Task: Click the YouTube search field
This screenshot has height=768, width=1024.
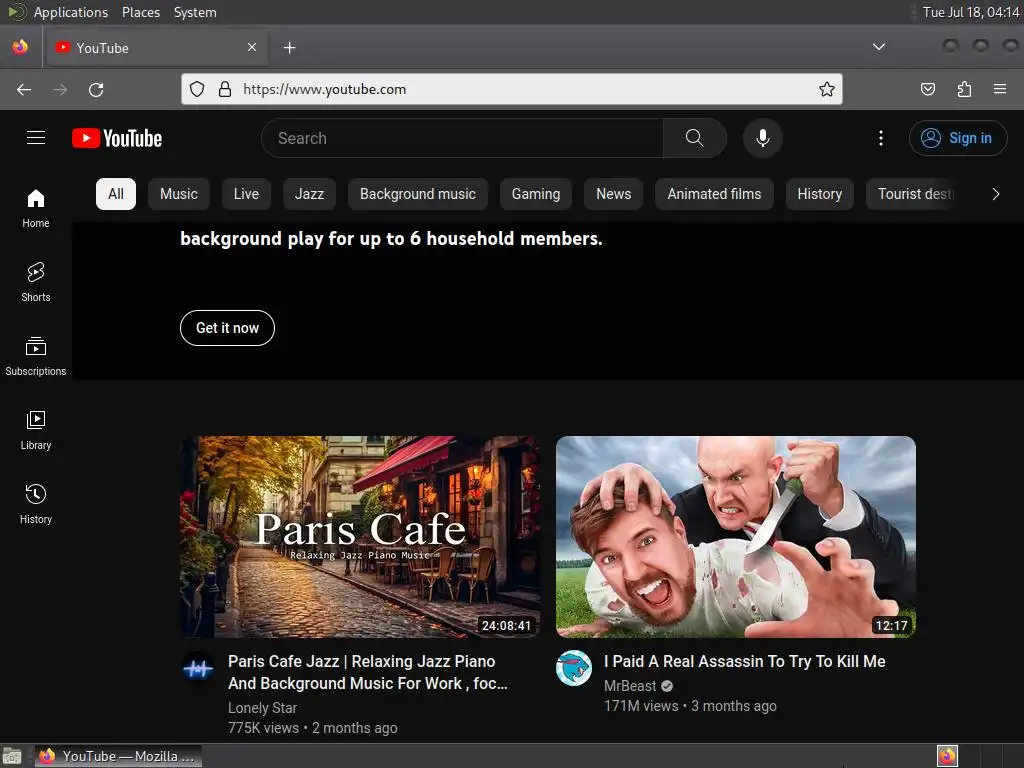Action: (462, 138)
